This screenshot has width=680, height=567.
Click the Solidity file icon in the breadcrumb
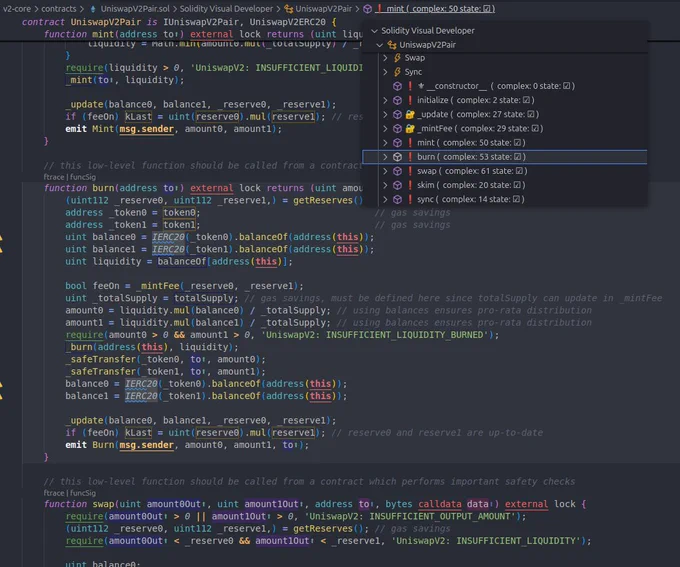click(x=93, y=9)
